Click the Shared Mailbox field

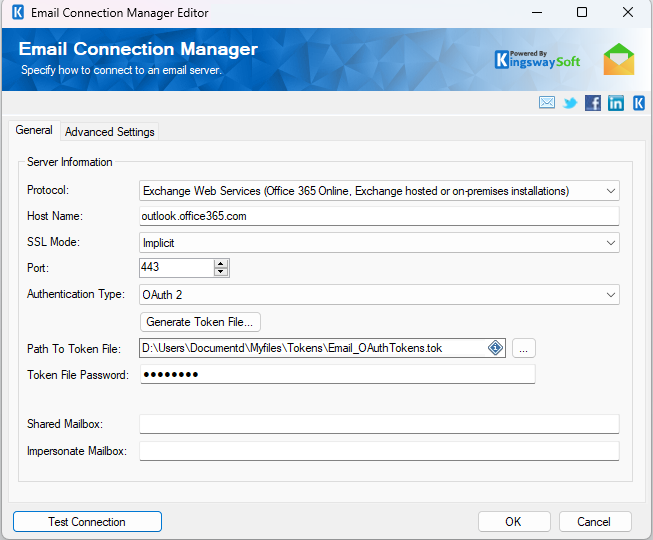[379, 424]
